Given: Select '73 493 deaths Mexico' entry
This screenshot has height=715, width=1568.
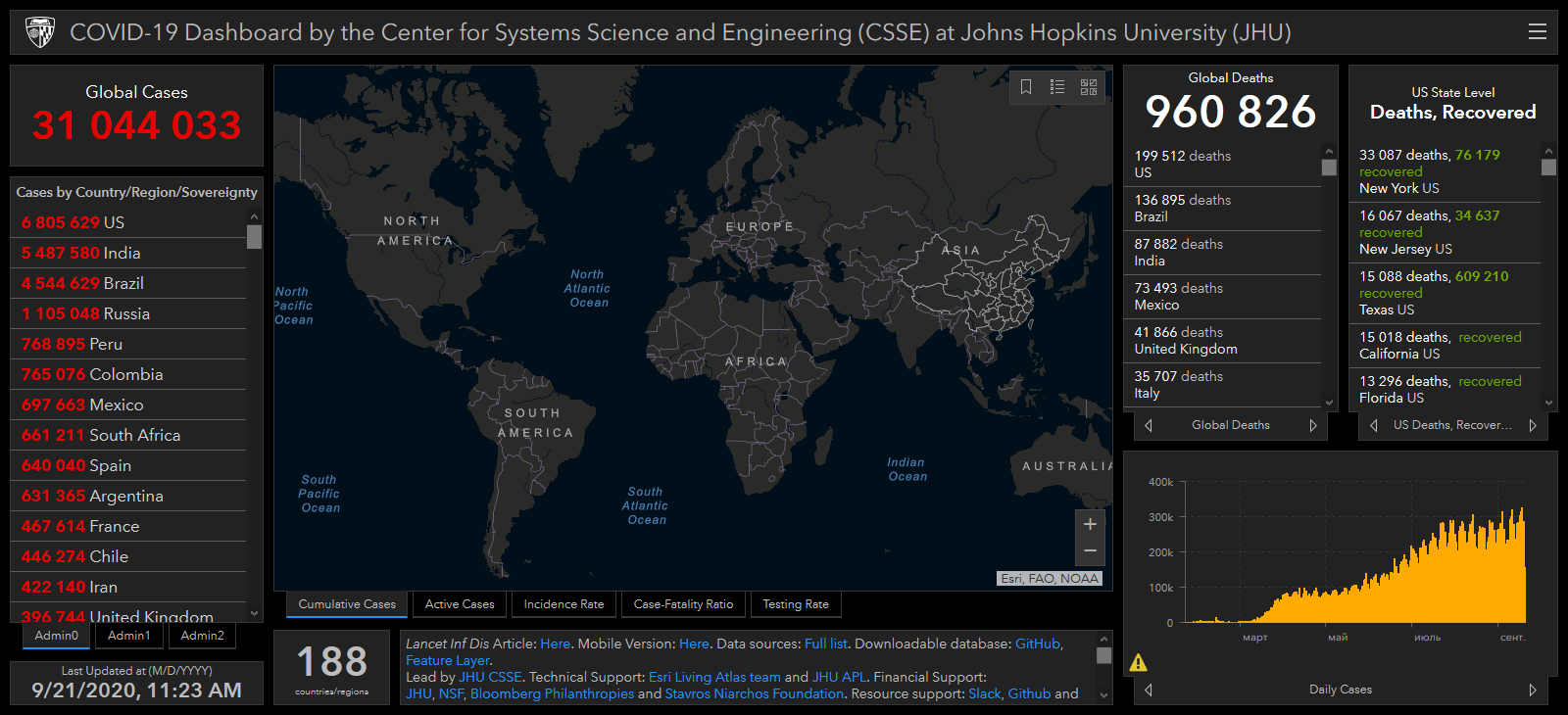Looking at the screenshot, I should pos(1223,297).
